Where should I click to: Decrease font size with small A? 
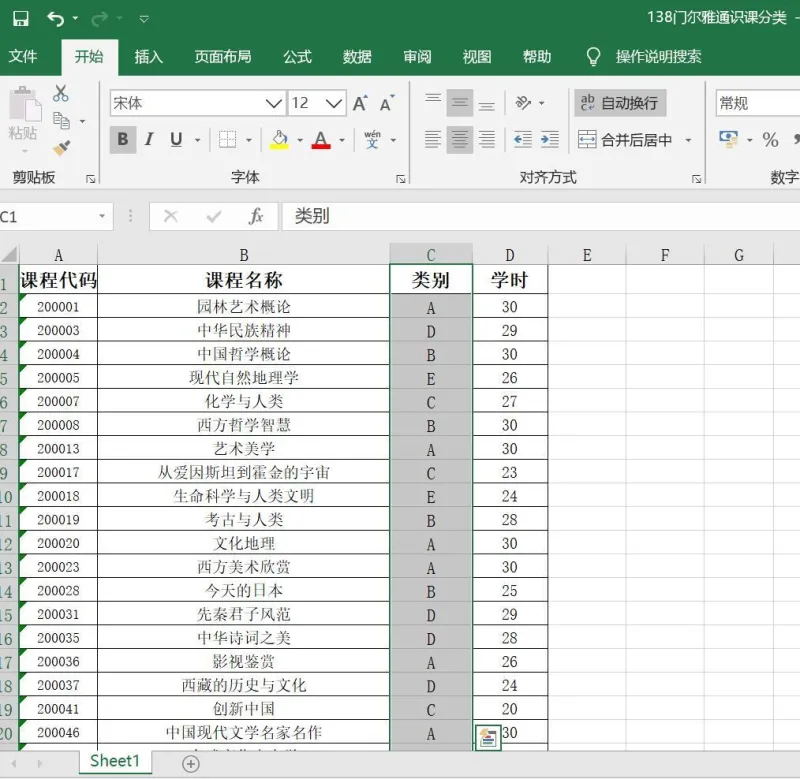[x=387, y=104]
